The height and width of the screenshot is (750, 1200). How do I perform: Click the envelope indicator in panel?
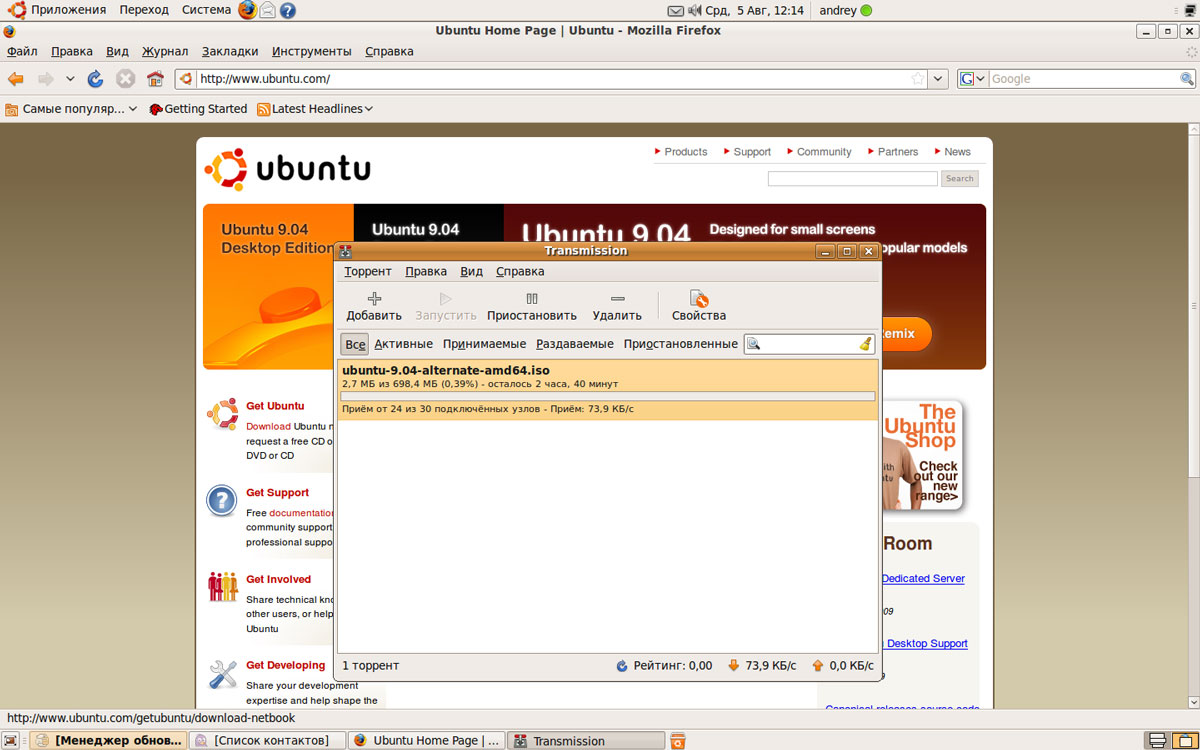coord(676,10)
